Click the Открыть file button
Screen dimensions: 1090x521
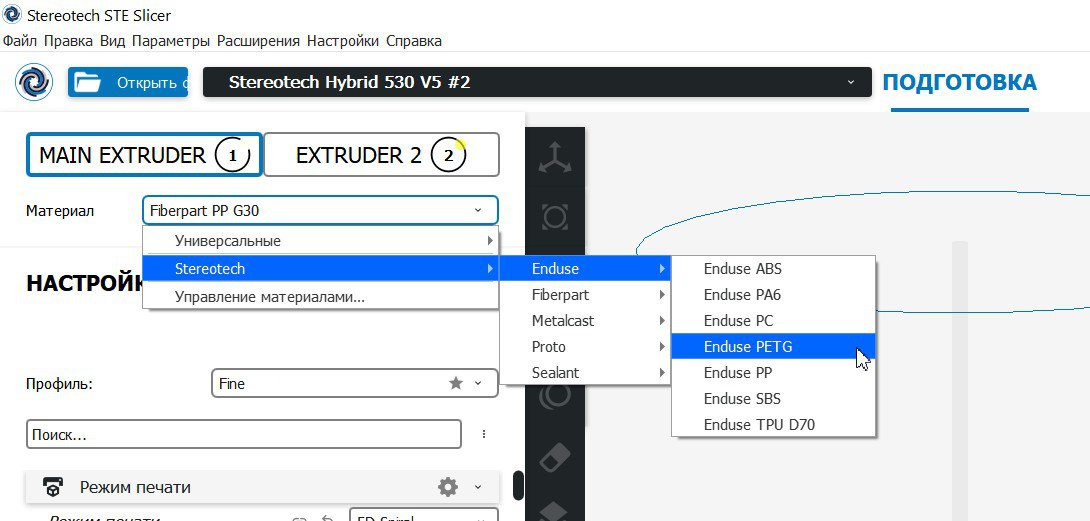(x=128, y=82)
